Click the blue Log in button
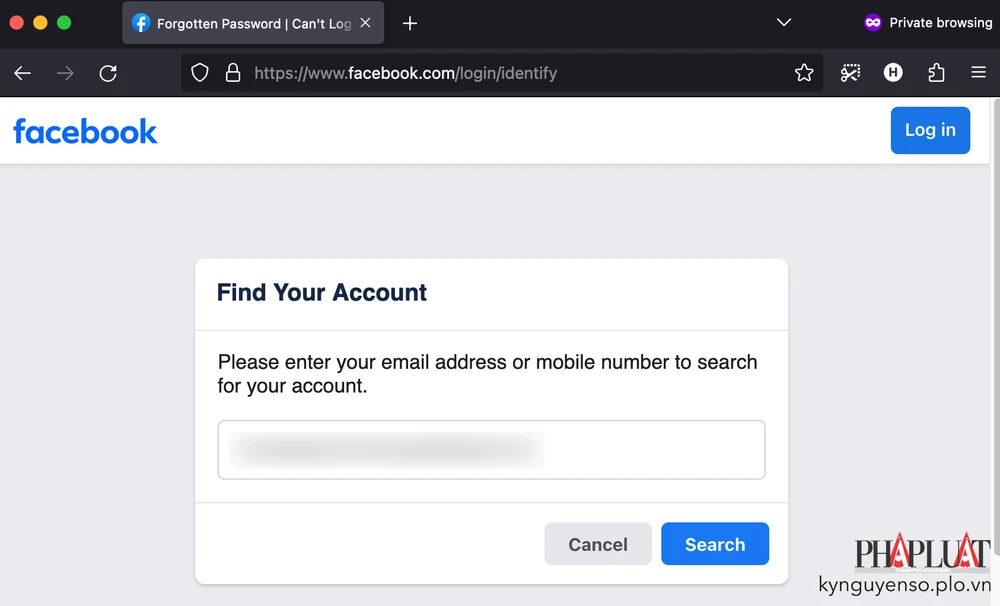 [x=930, y=130]
